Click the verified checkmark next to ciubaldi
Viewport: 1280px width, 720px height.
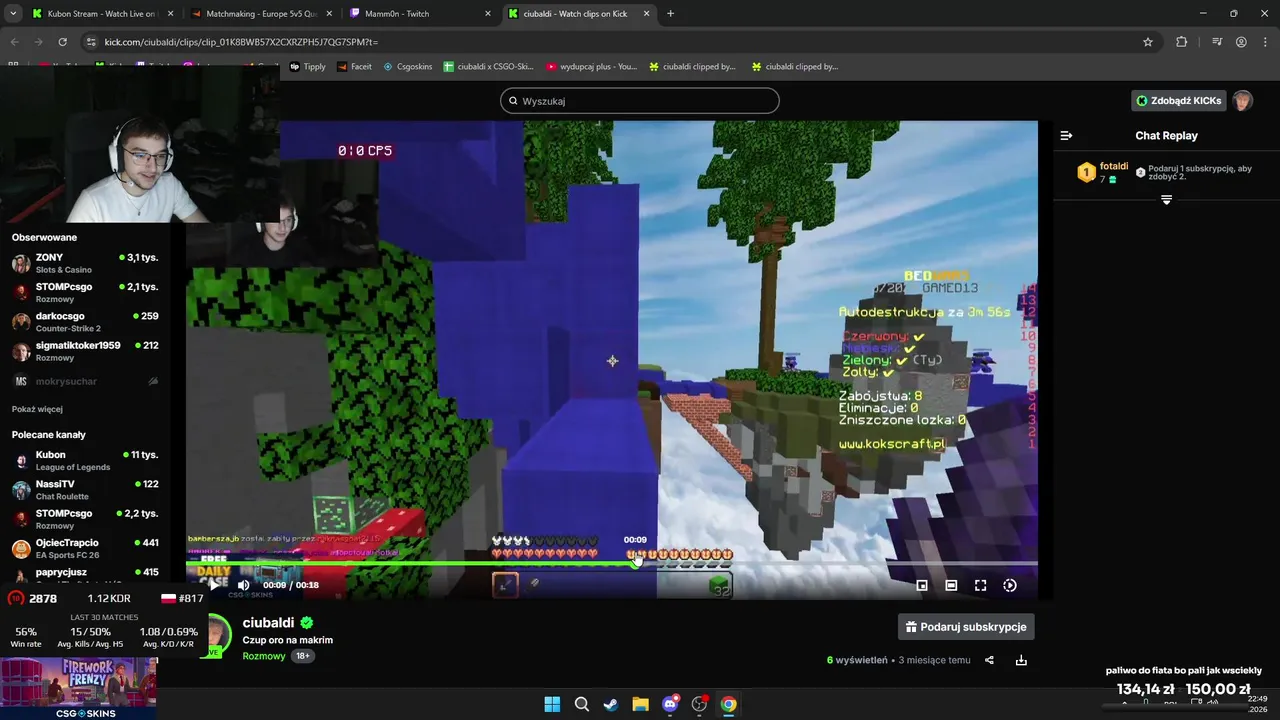(x=307, y=623)
